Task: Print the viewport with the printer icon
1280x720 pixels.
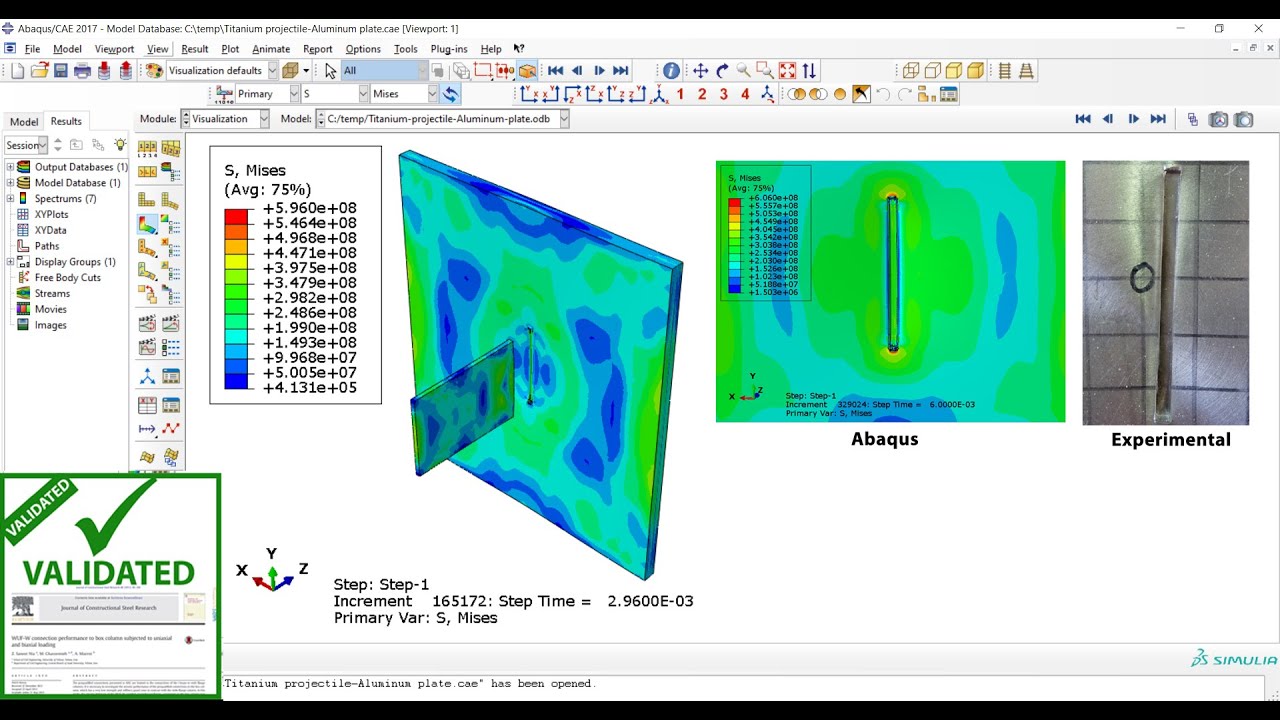Action: pyautogui.click(x=82, y=70)
